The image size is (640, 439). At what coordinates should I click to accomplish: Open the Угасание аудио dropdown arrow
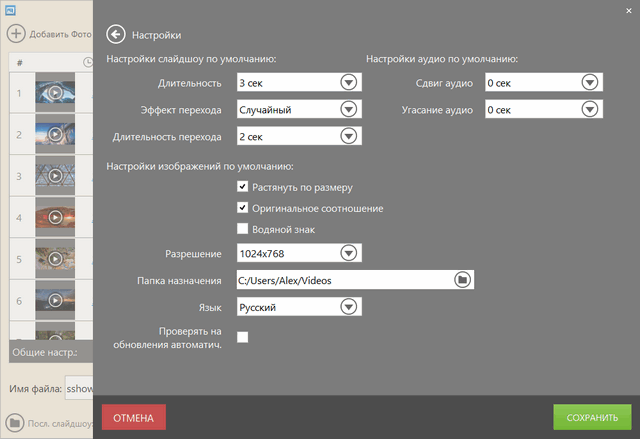(590, 109)
